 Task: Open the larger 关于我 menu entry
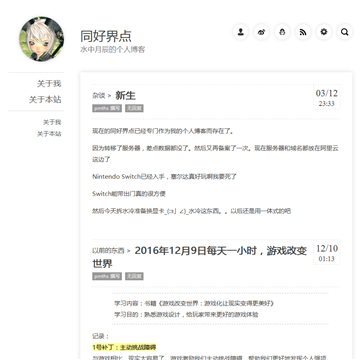pyautogui.click(x=49, y=84)
